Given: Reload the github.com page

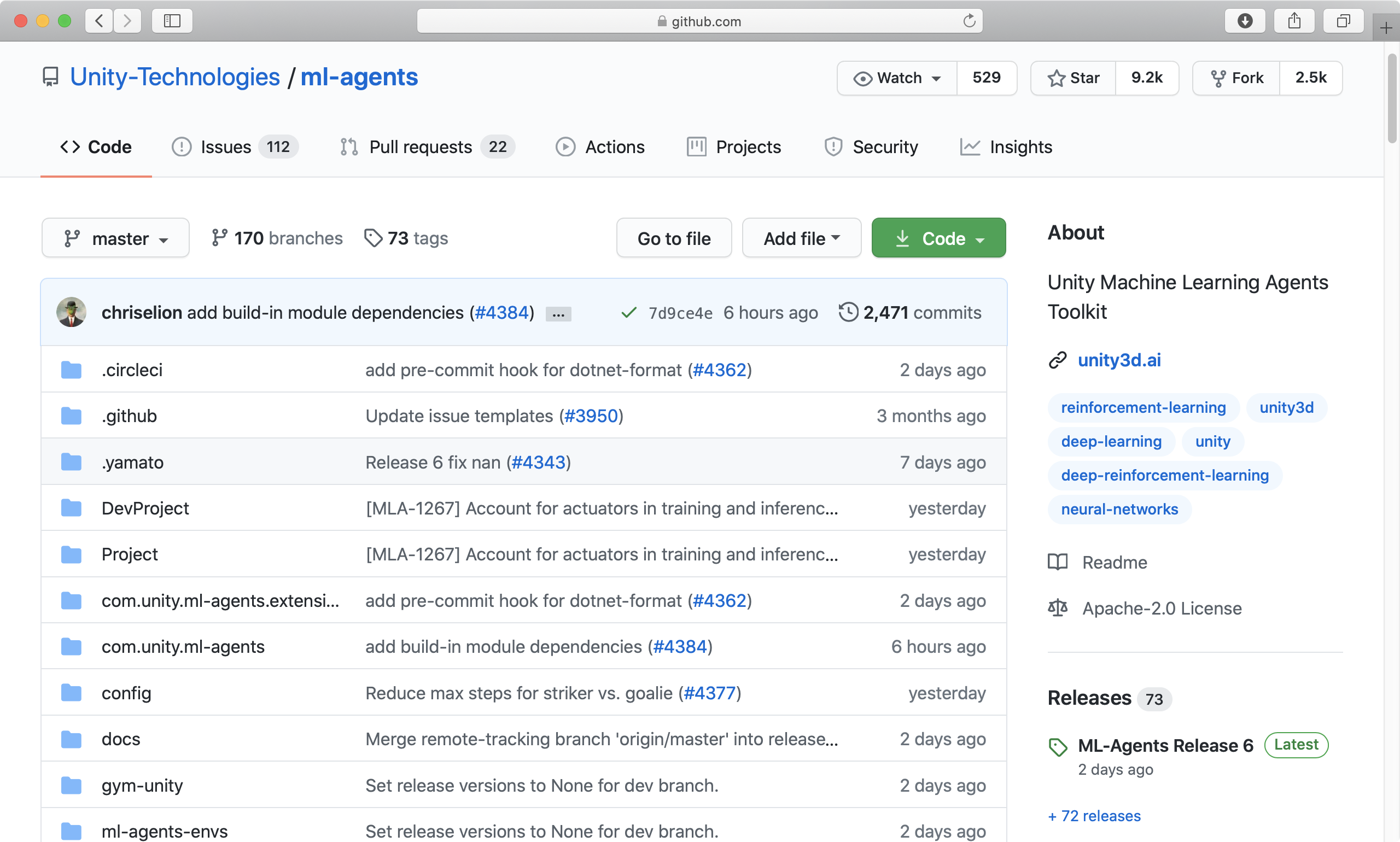Looking at the screenshot, I should click(x=969, y=21).
